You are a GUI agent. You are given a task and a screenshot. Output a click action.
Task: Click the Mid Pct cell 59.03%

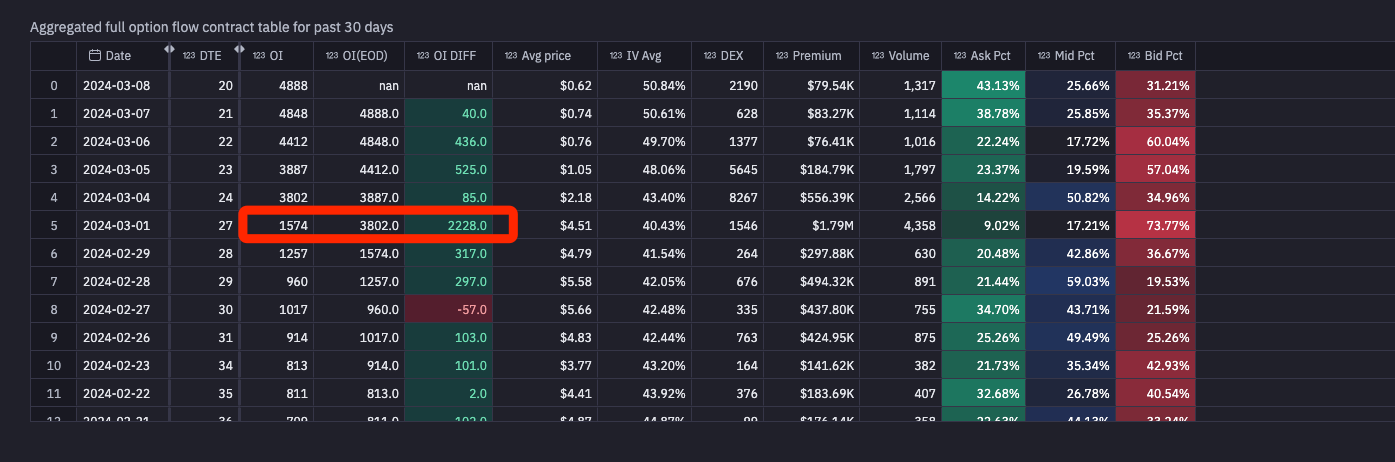point(1071,282)
